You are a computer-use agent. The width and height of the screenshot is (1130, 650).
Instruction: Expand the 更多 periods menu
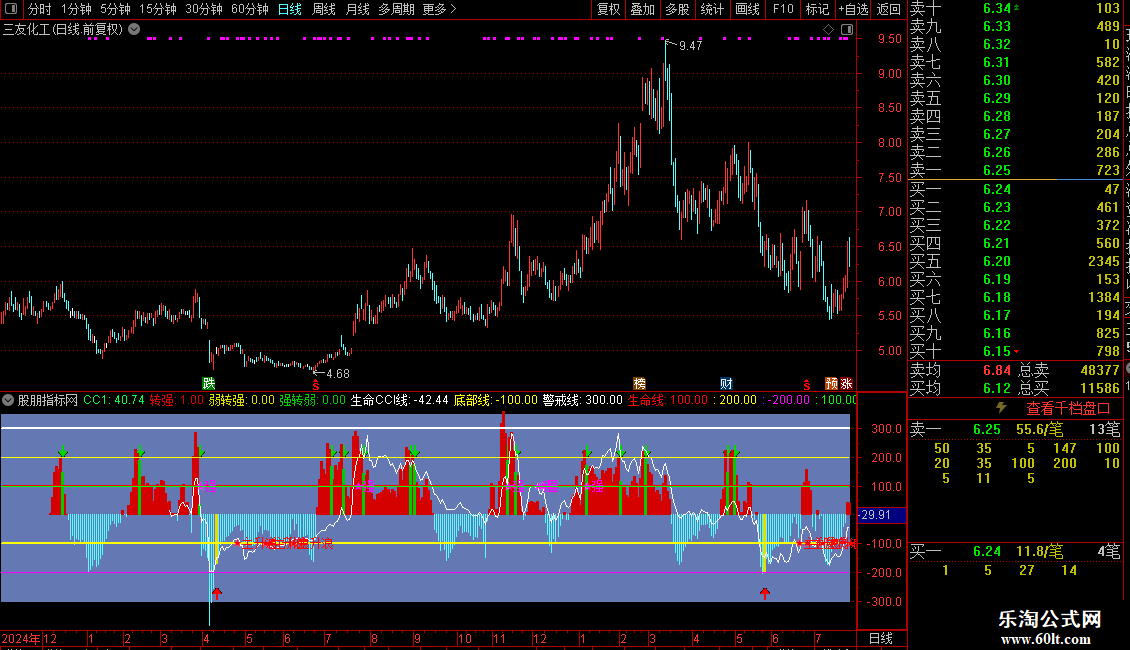(x=440, y=9)
